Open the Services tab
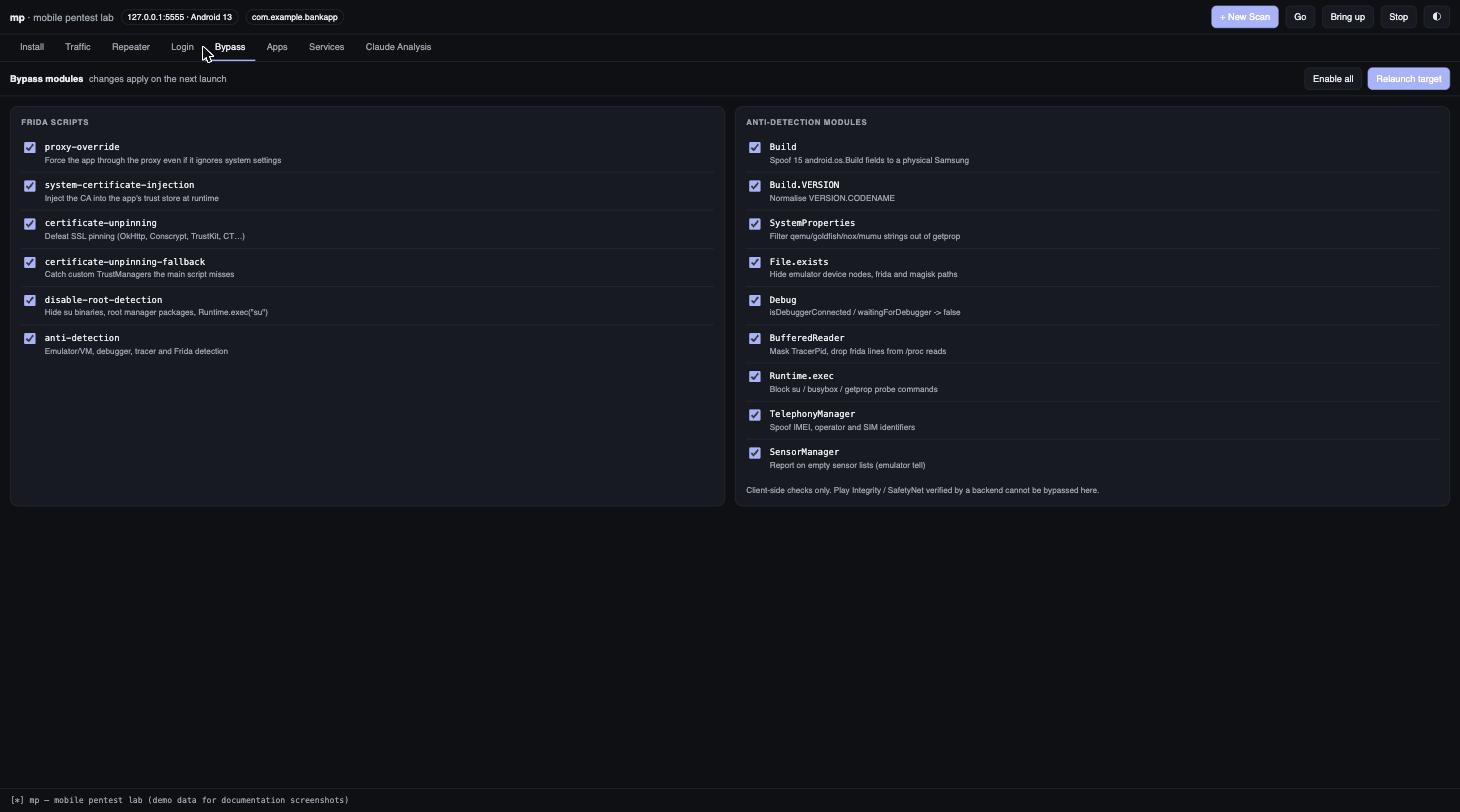This screenshot has height=812, width=1460. click(327, 47)
